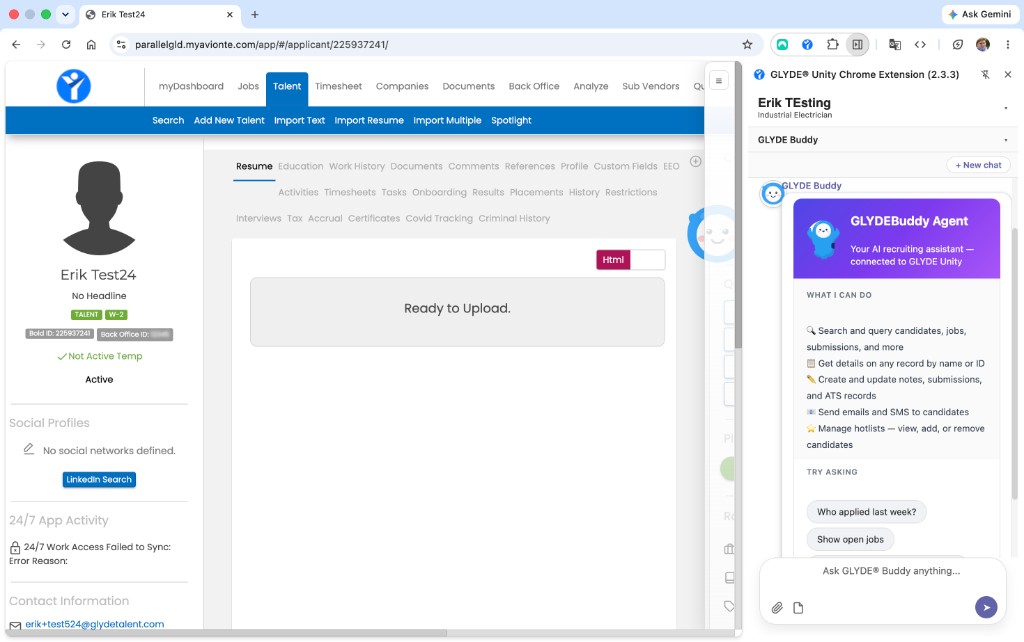This screenshot has height=642, width=1024.
Task: Click the tag icon in side strip
Action: 729,606
